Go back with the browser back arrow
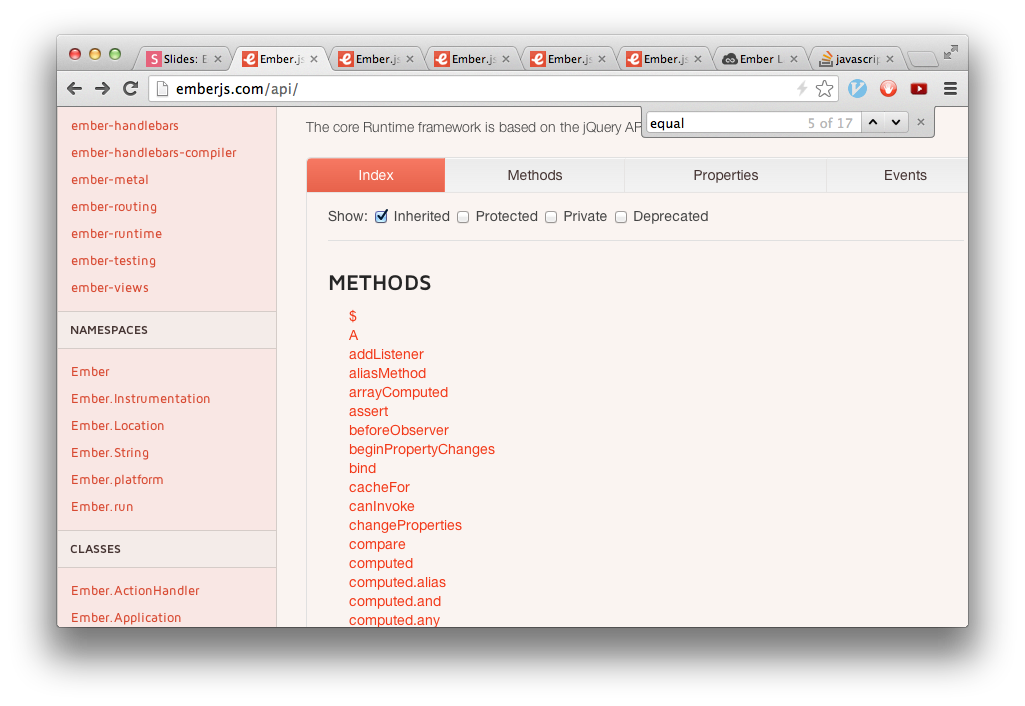 coord(75,88)
